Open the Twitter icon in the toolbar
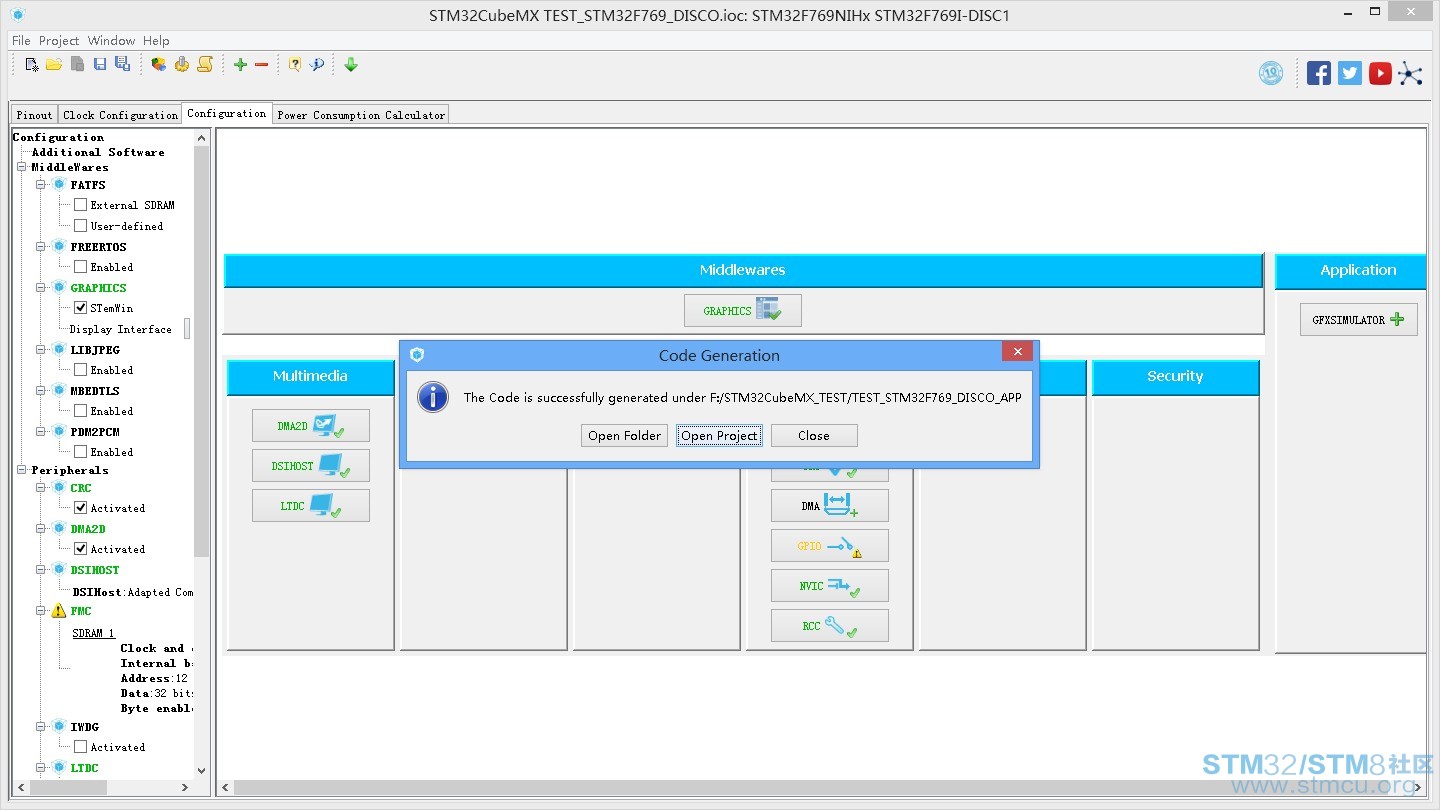 tap(1350, 73)
